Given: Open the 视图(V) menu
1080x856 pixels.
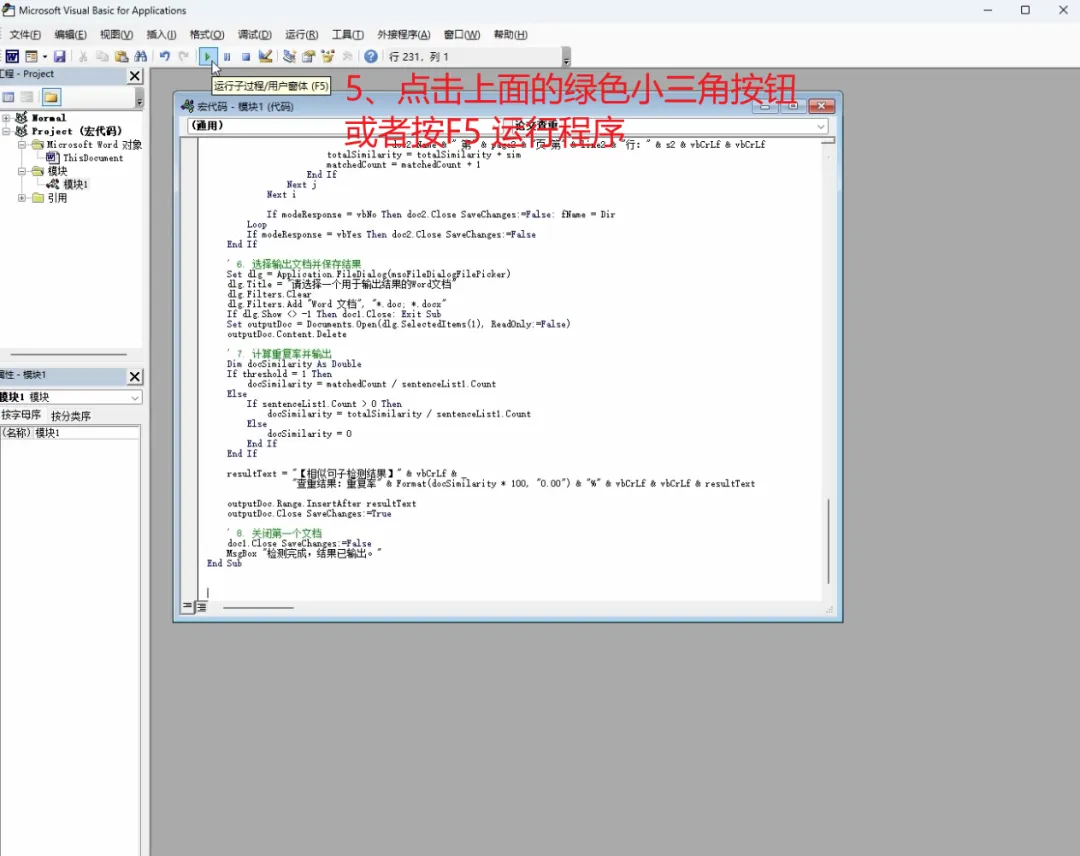Looking at the screenshot, I should click(x=116, y=34).
